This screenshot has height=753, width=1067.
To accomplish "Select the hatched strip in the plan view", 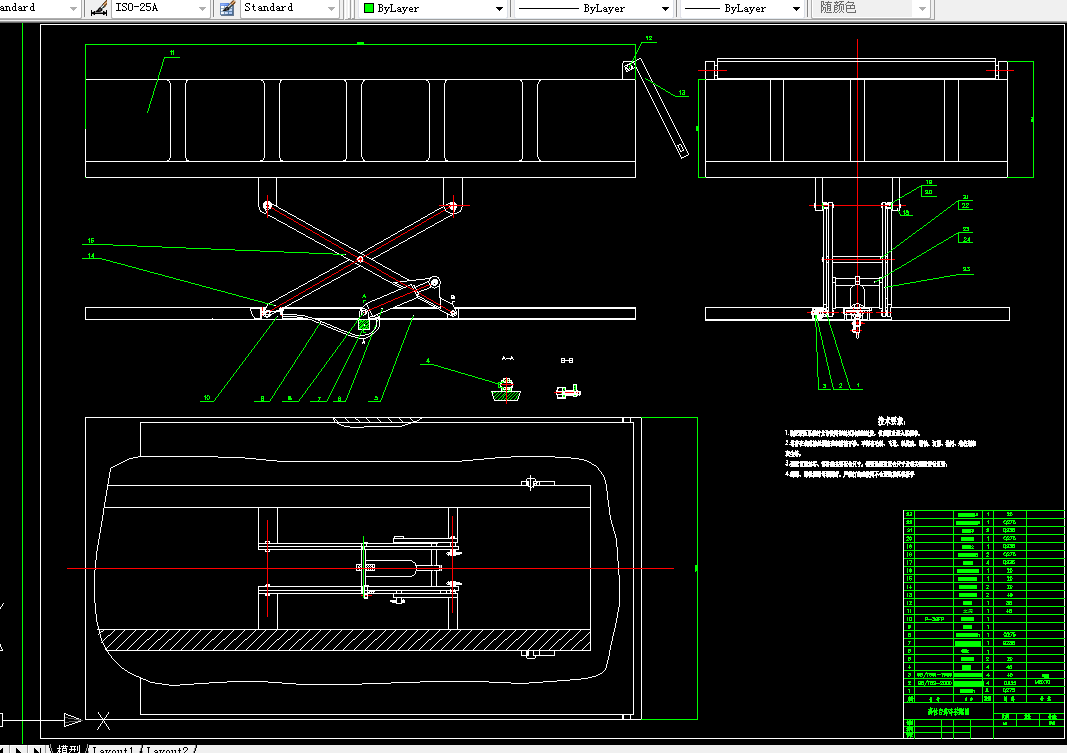I will pos(344,640).
